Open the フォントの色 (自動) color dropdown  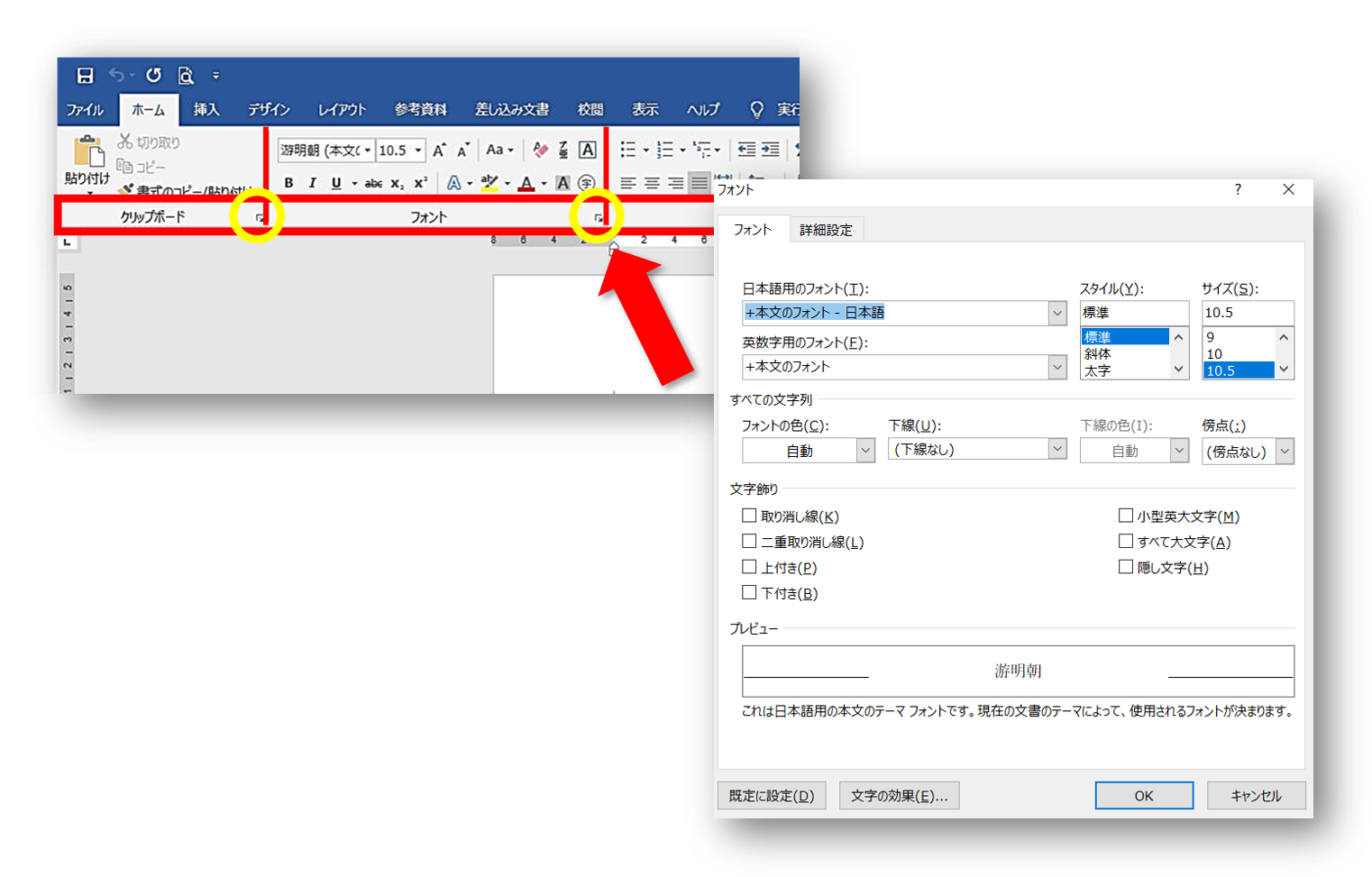(x=865, y=451)
